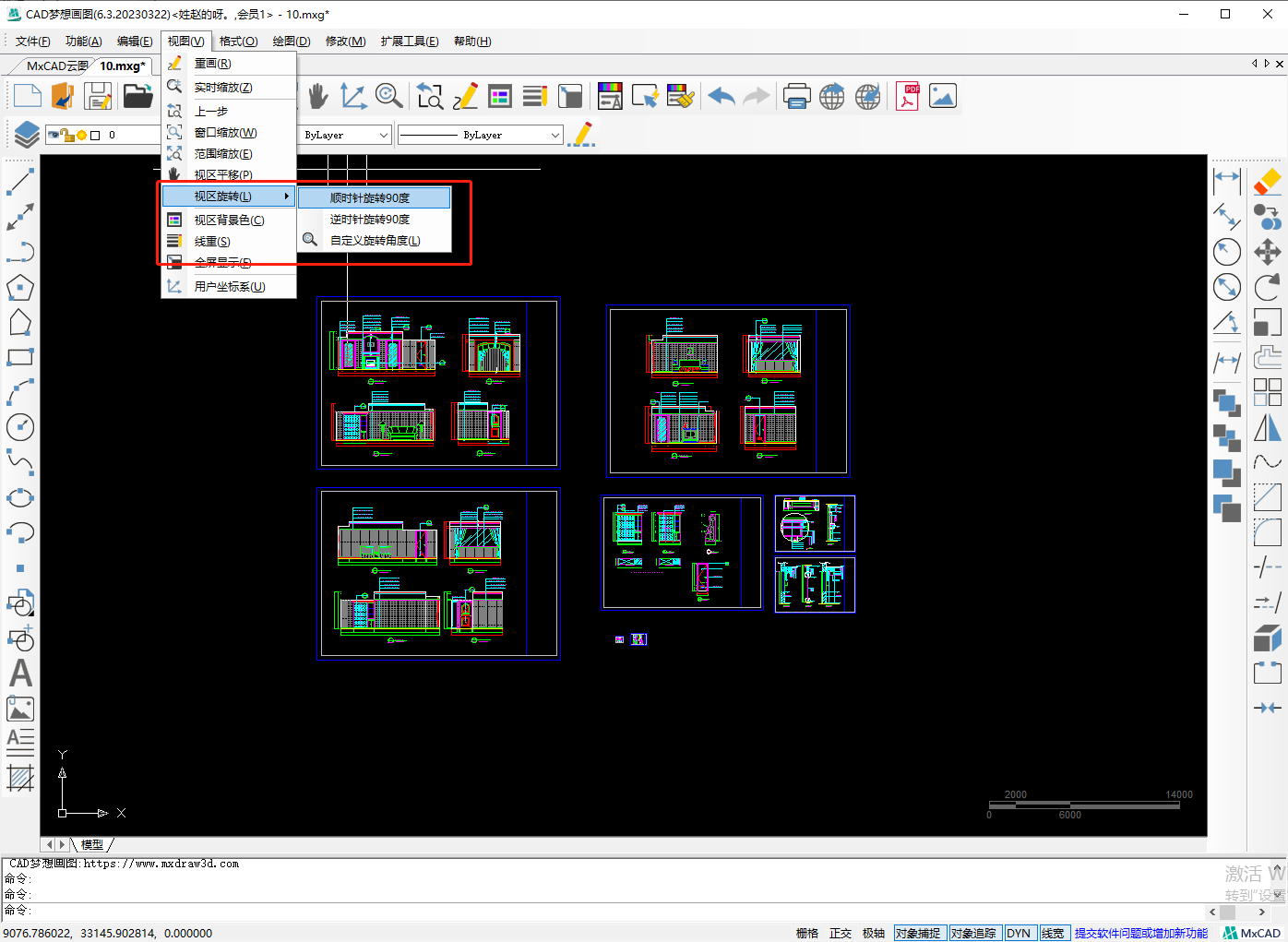Click command area horizontal scrollbar

[1236, 911]
